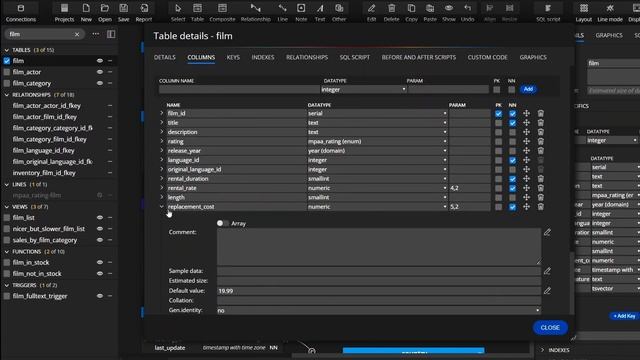Uncheck NN for replacement_cost column
The image size is (640, 360).
pos(512,207)
